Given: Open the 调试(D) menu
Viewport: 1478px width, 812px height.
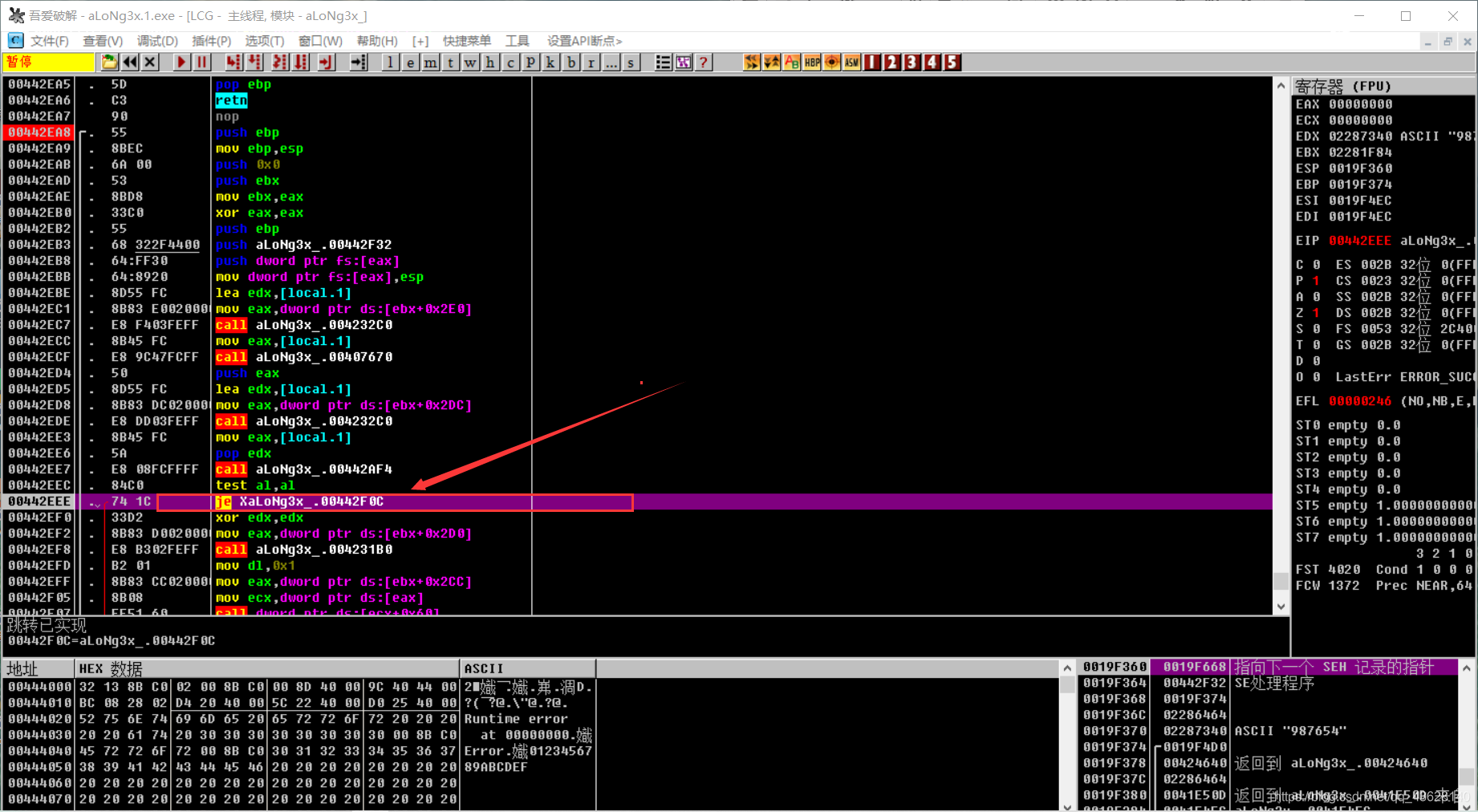Looking at the screenshot, I should (x=157, y=41).
